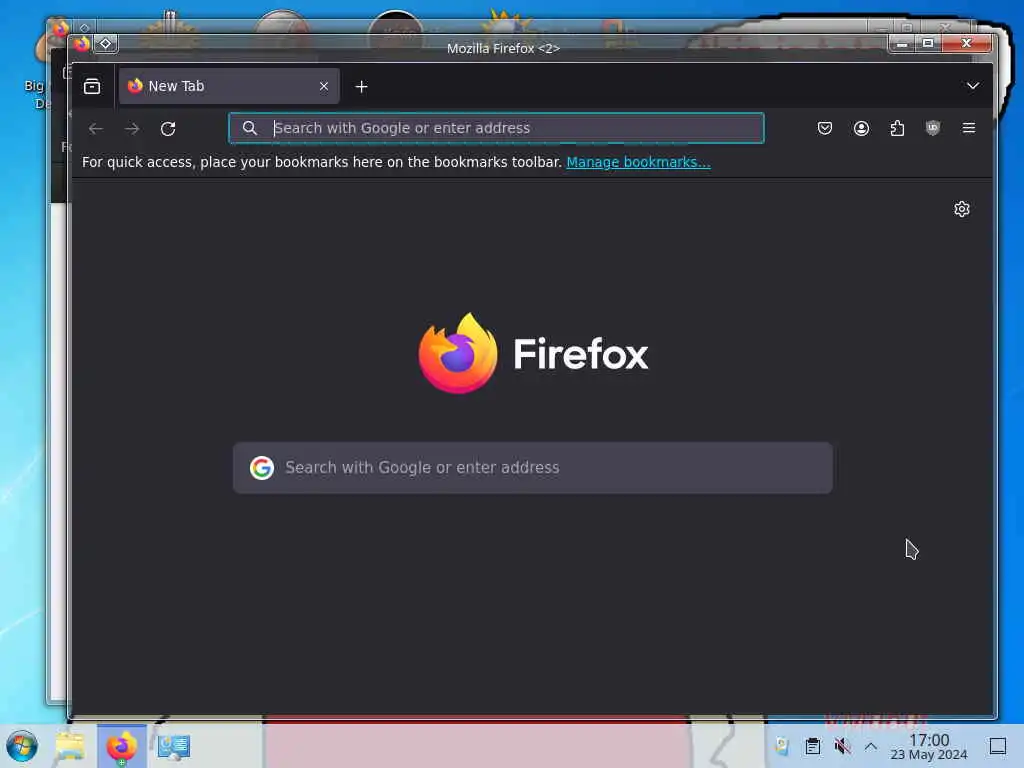Go back one page arrow
Viewport: 1024px width, 768px height.
96,129
